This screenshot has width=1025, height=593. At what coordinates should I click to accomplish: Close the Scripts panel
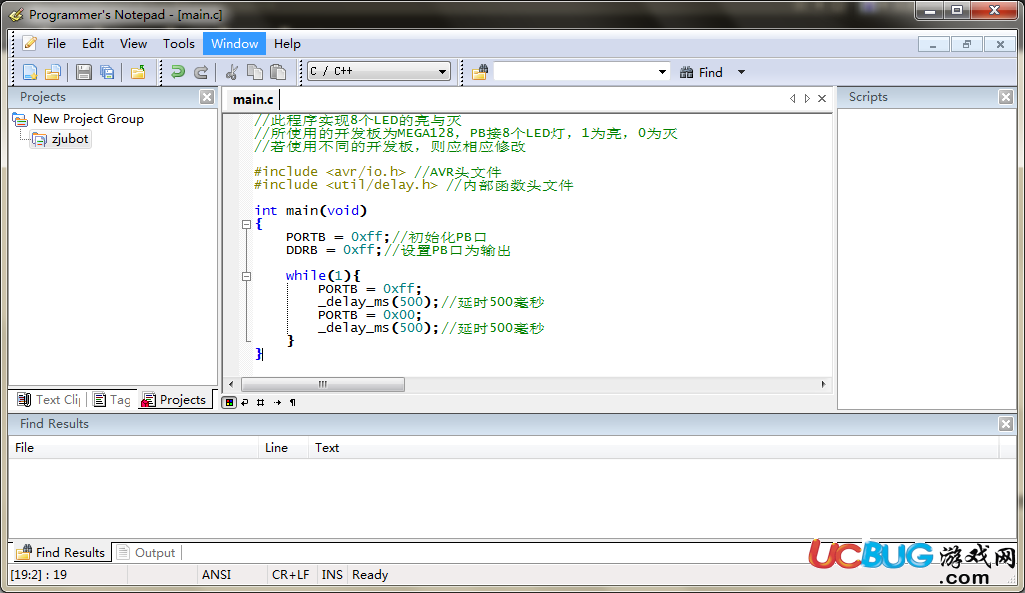pyautogui.click(x=1006, y=97)
